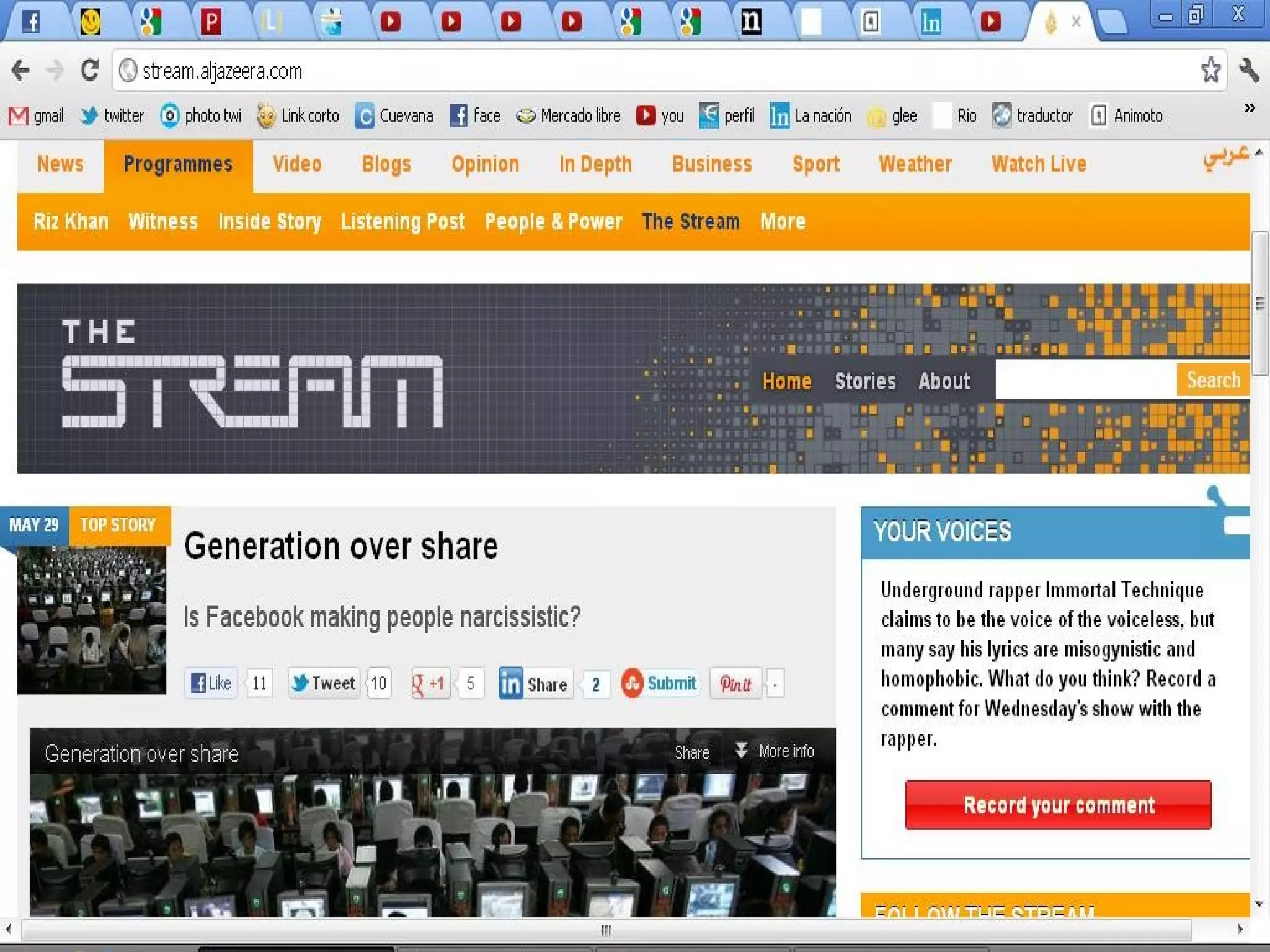The height and width of the screenshot is (952, 1270).
Task: Open the gmail bookmark
Action: point(36,115)
